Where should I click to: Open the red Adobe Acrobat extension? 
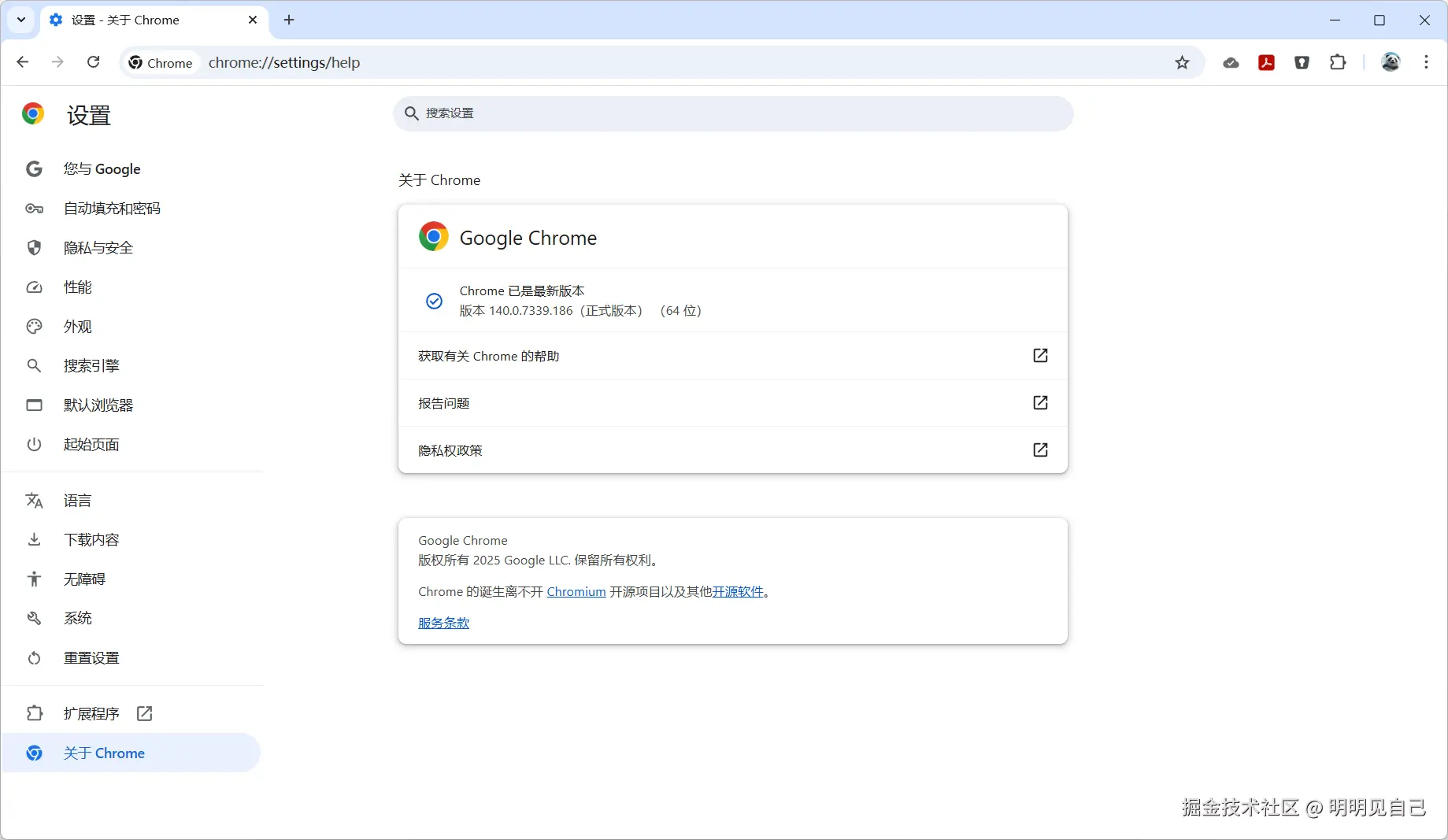pyautogui.click(x=1266, y=62)
